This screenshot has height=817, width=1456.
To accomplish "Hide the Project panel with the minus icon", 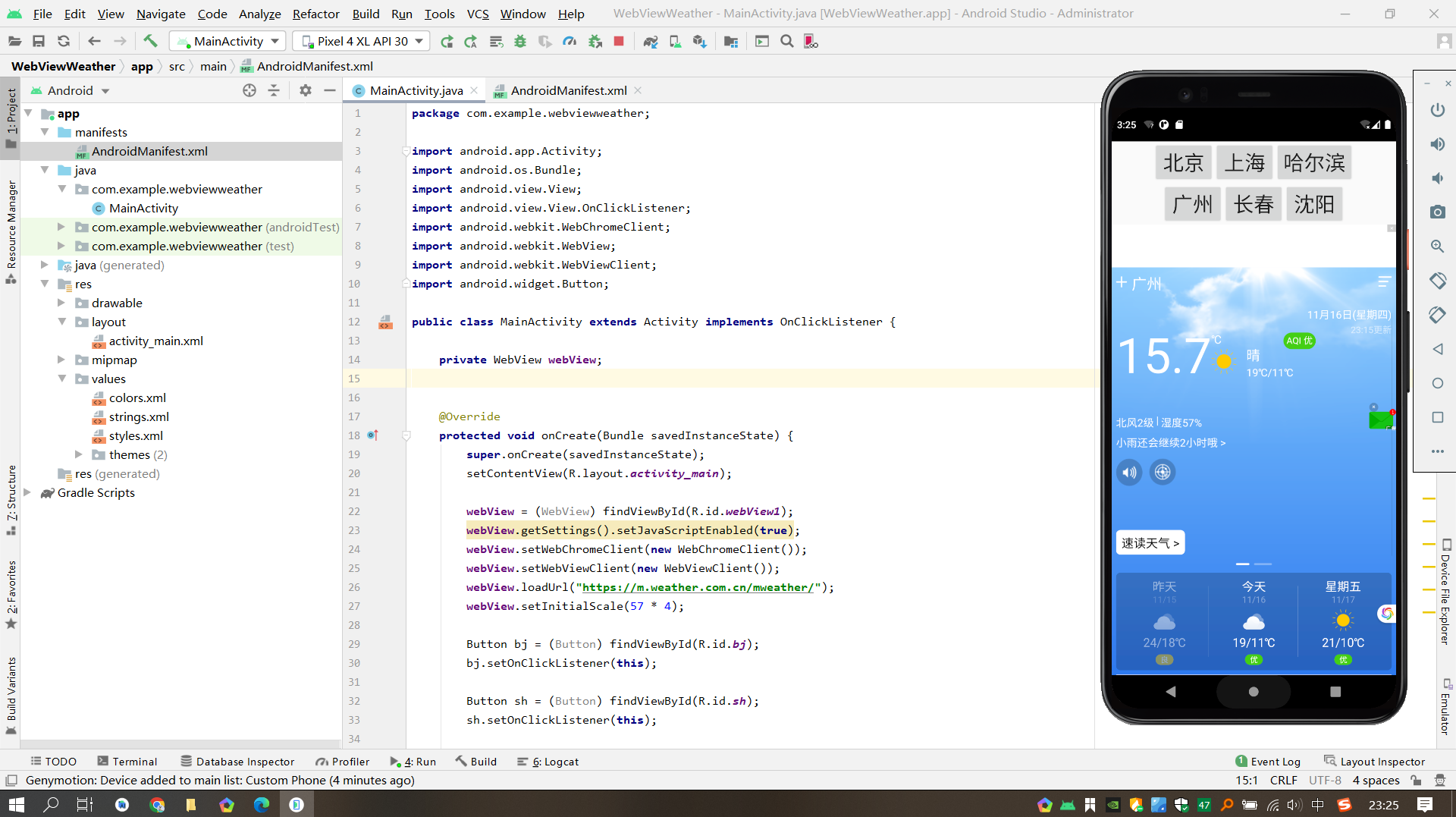I will [330, 90].
